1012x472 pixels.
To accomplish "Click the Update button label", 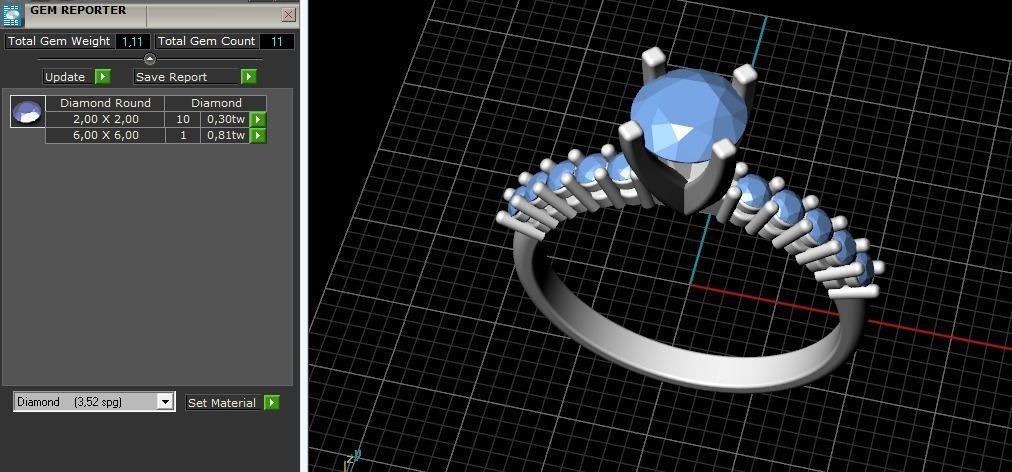I will point(68,77).
